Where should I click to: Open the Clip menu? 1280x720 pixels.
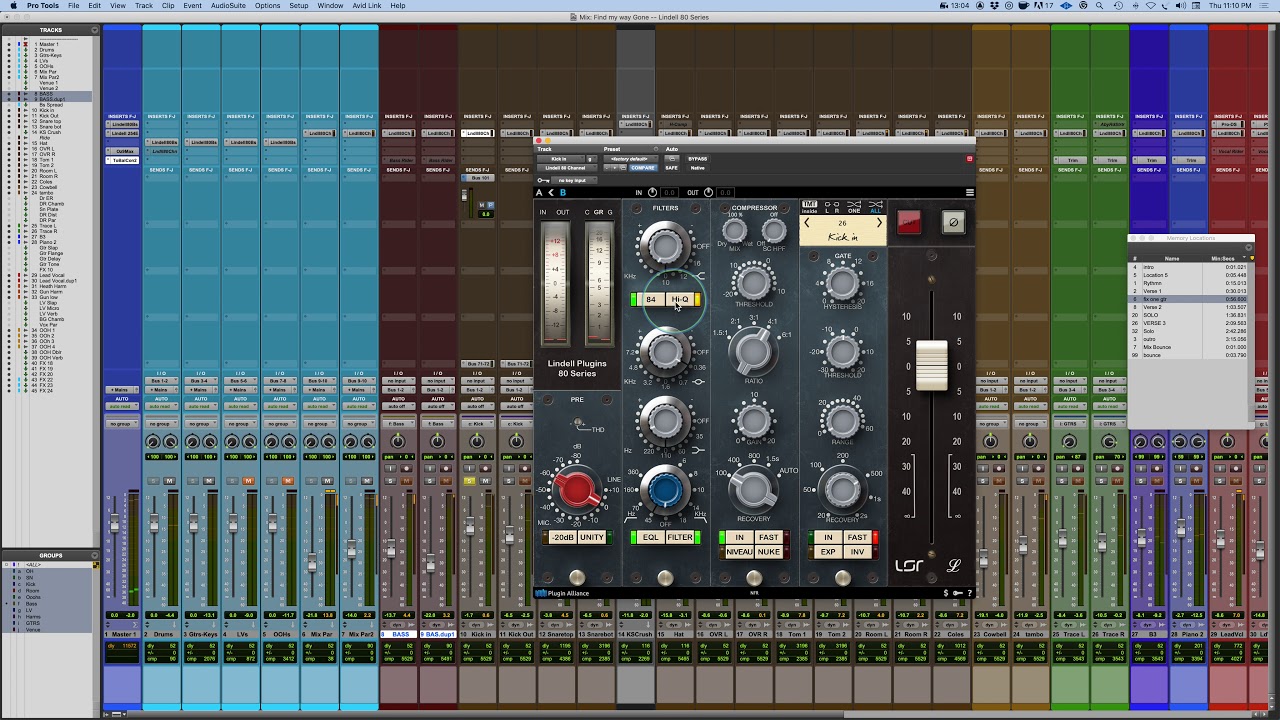[168, 6]
